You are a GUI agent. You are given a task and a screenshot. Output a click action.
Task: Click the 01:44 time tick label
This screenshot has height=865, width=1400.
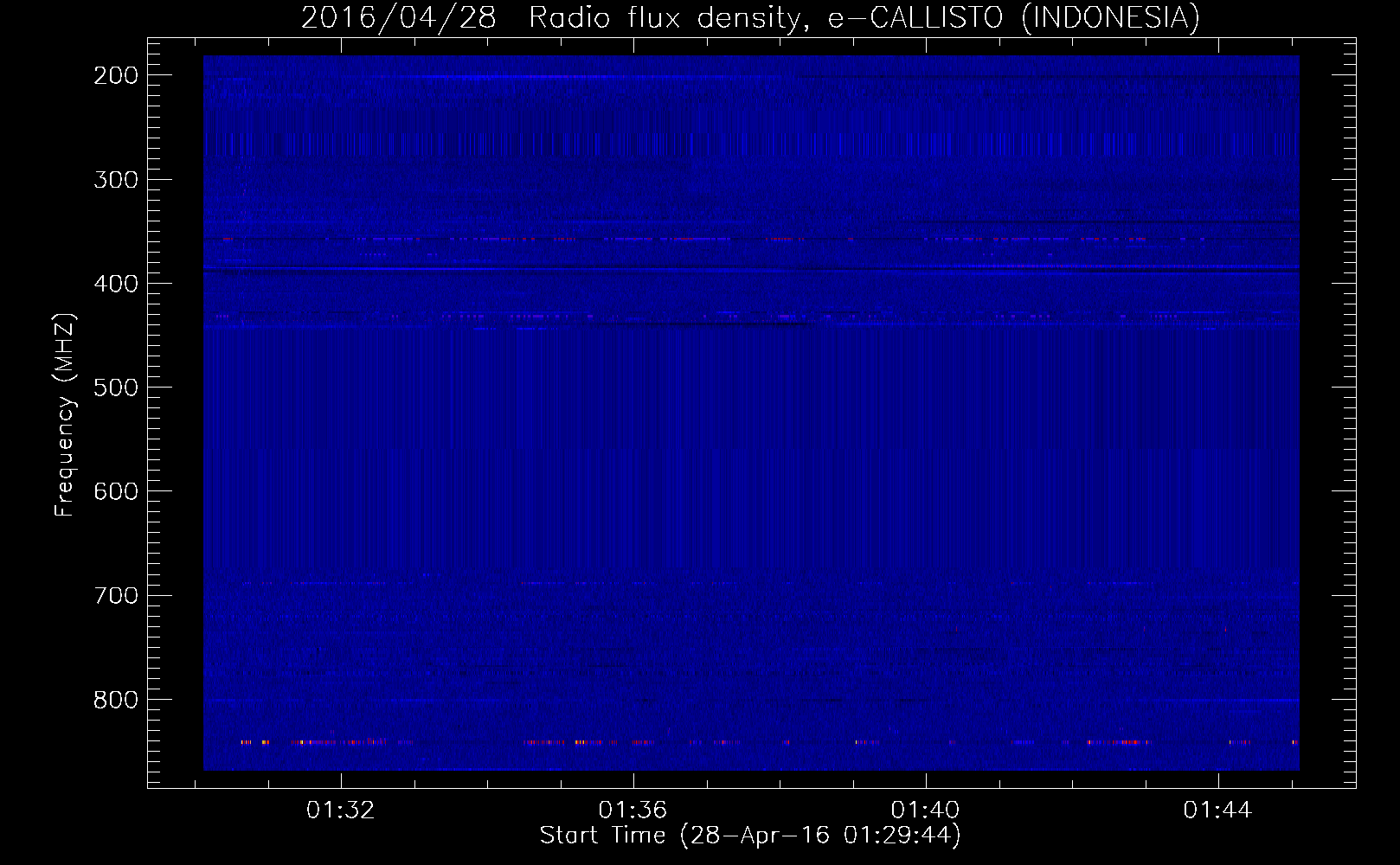(x=1218, y=810)
